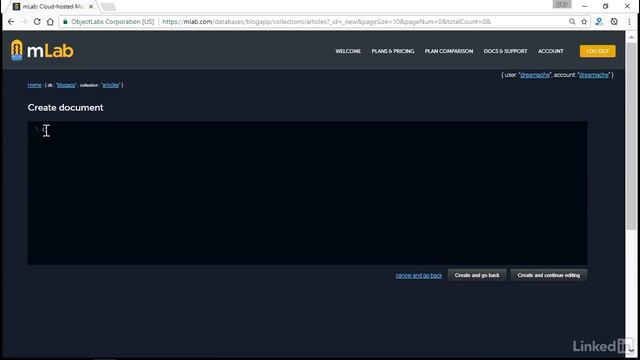Click the circular extension icon beside the menu
Viewport: 640px width, 360px height.
[x=614, y=22]
